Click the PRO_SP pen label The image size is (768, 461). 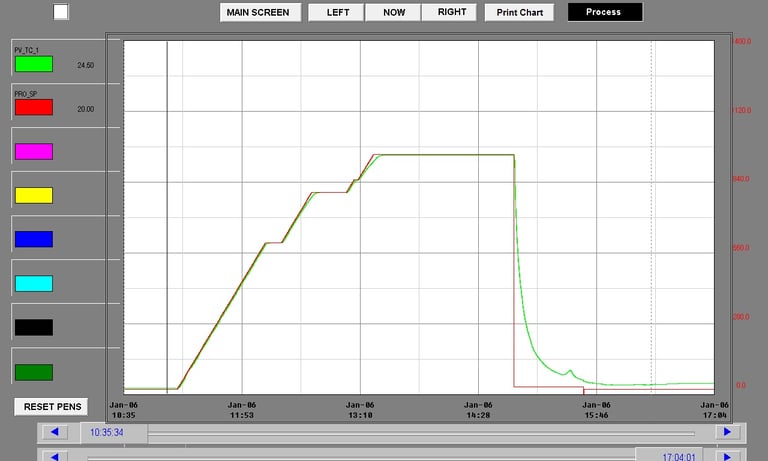point(25,94)
